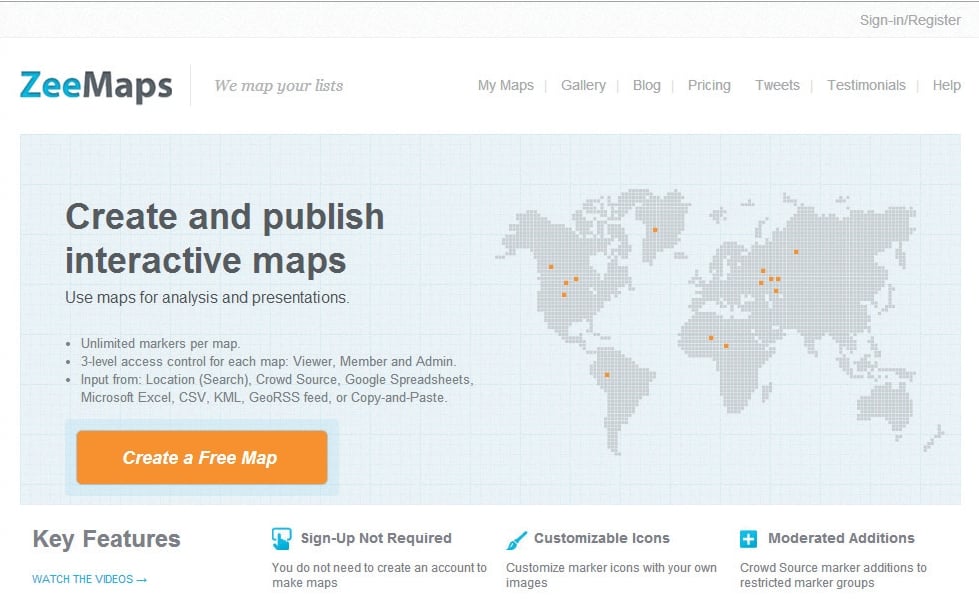Follow the Watch the Videos link

tap(89, 579)
